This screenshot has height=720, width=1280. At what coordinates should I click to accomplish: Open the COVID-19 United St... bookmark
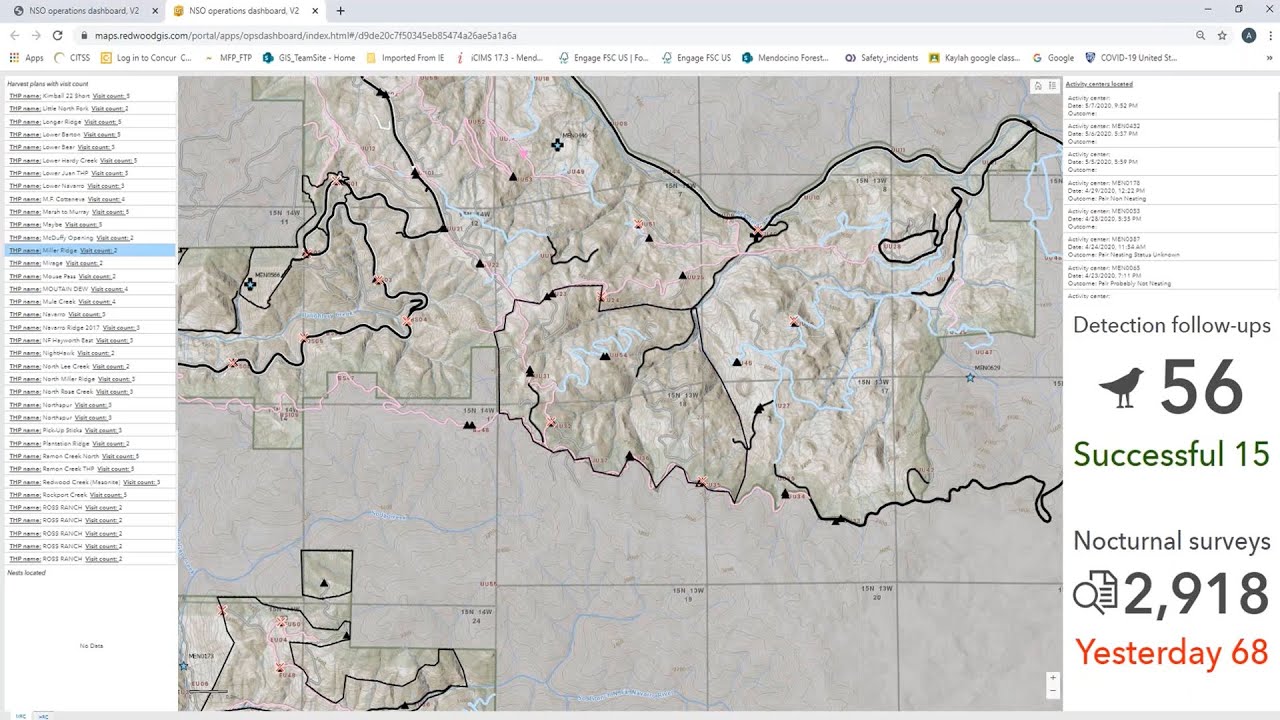1132,58
